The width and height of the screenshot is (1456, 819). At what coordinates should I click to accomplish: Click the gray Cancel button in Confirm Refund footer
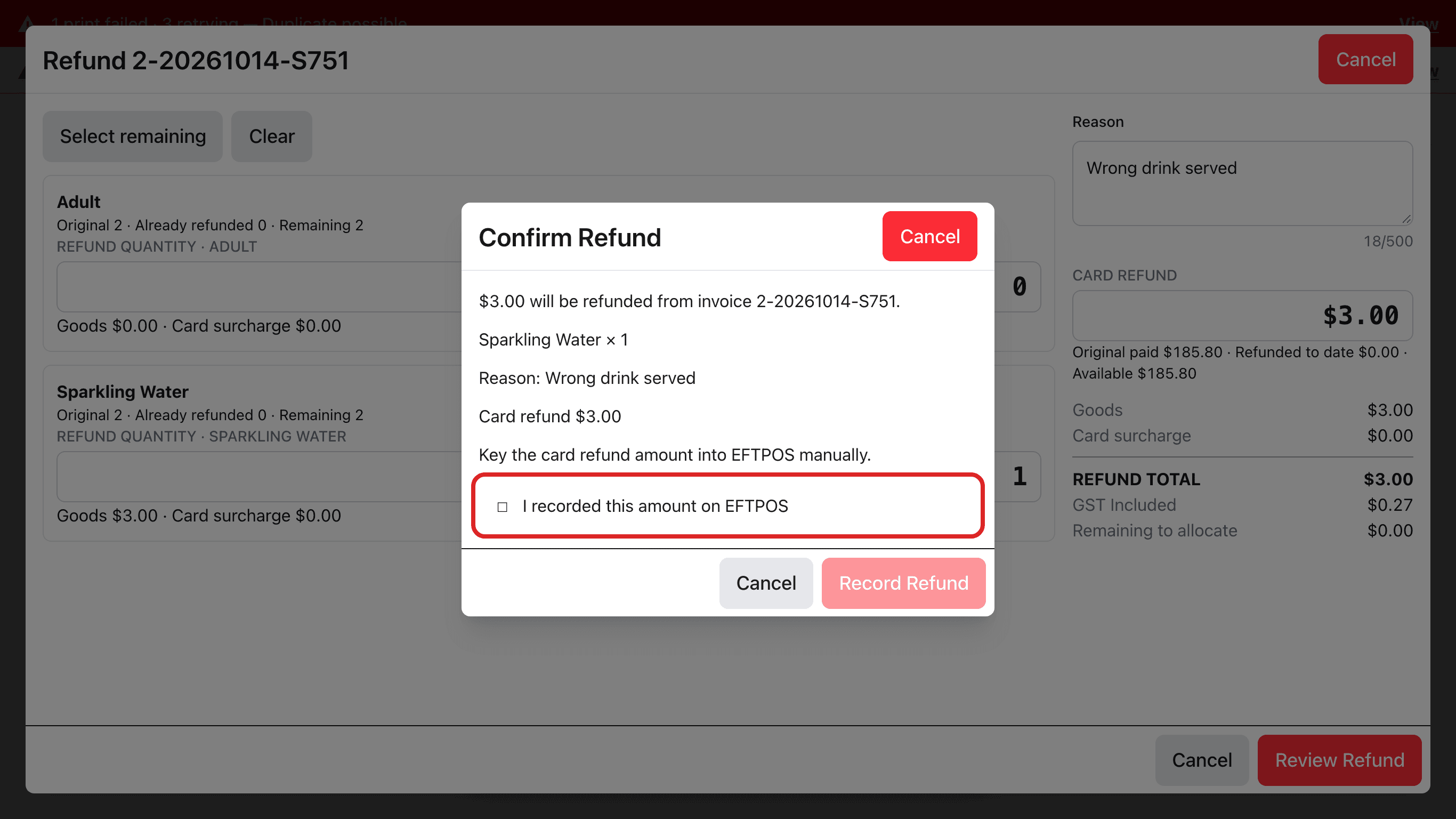point(766,583)
